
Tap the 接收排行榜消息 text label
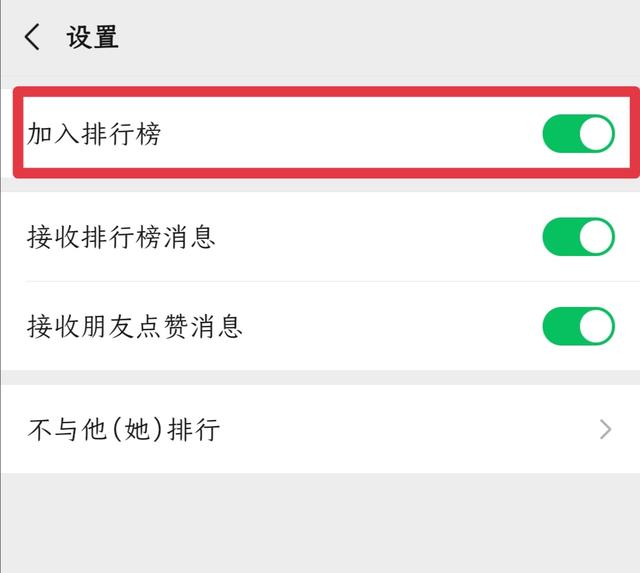click(121, 237)
